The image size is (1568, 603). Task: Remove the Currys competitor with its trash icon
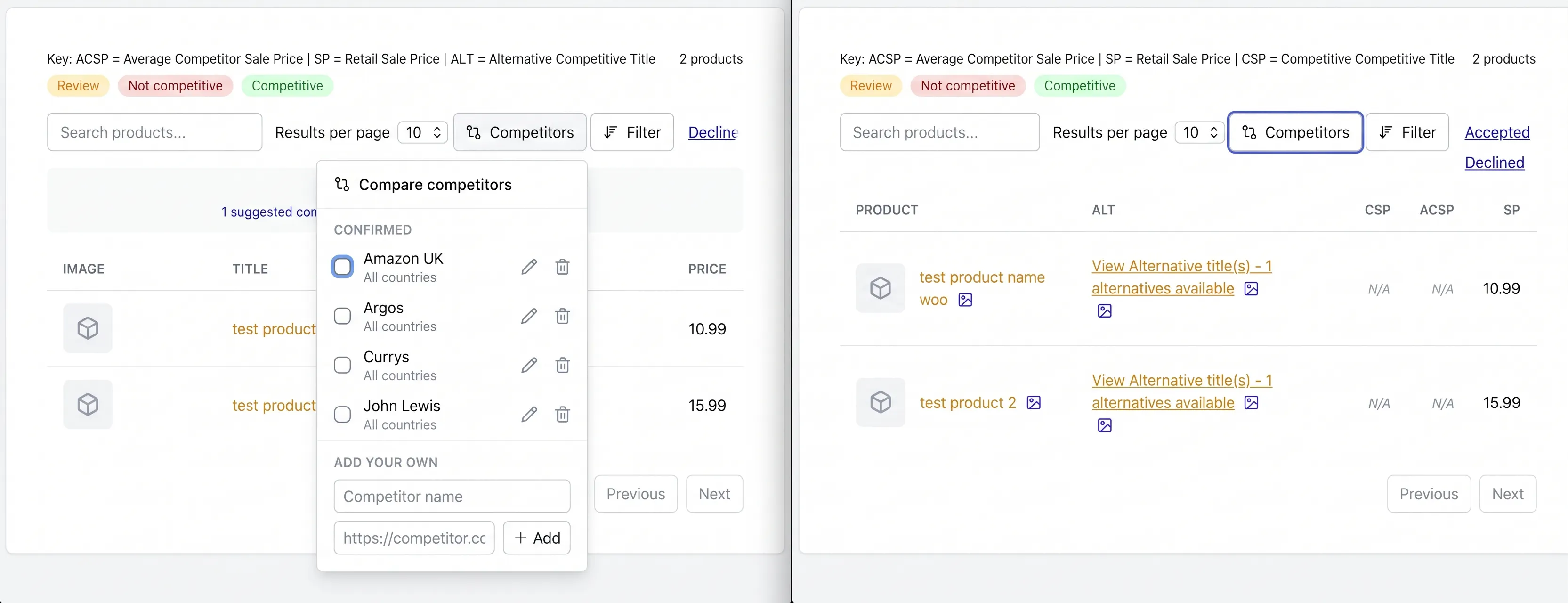(562, 366)
